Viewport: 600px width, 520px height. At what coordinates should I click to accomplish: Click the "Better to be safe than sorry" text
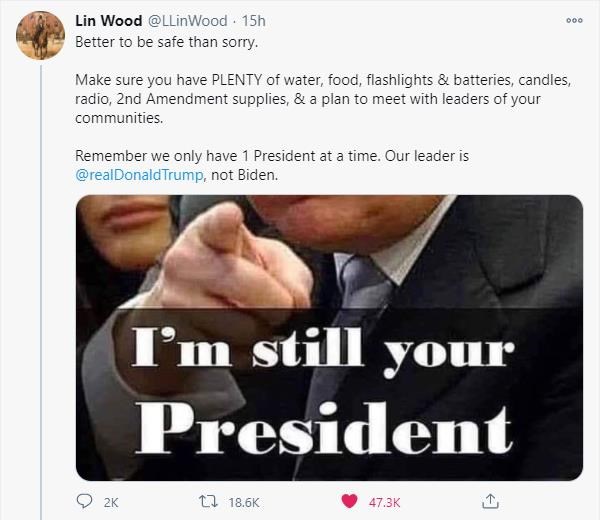coord(166,42)
